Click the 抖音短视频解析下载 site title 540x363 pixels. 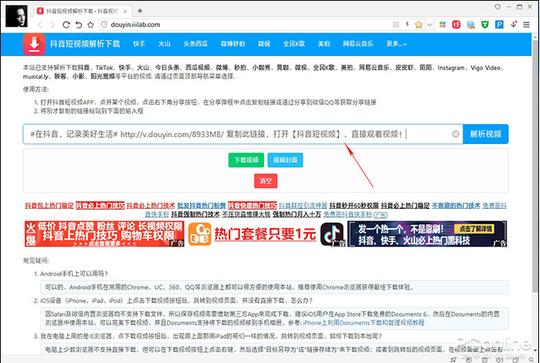[x=85, y=44]
